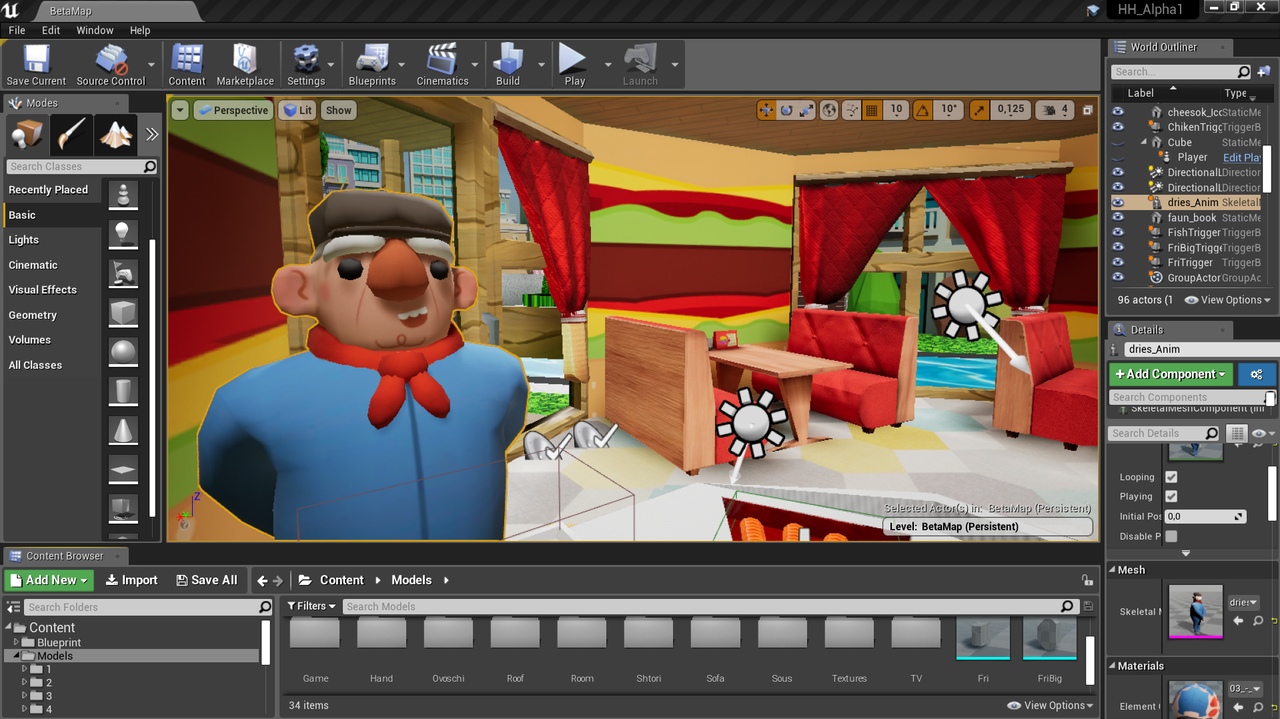Select the Sphere shape icon

click(123, 351)
